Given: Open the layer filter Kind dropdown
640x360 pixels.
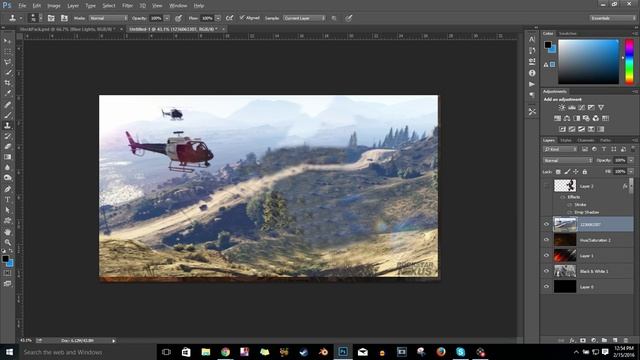Looking at the screenshot, I should (560, 149).
